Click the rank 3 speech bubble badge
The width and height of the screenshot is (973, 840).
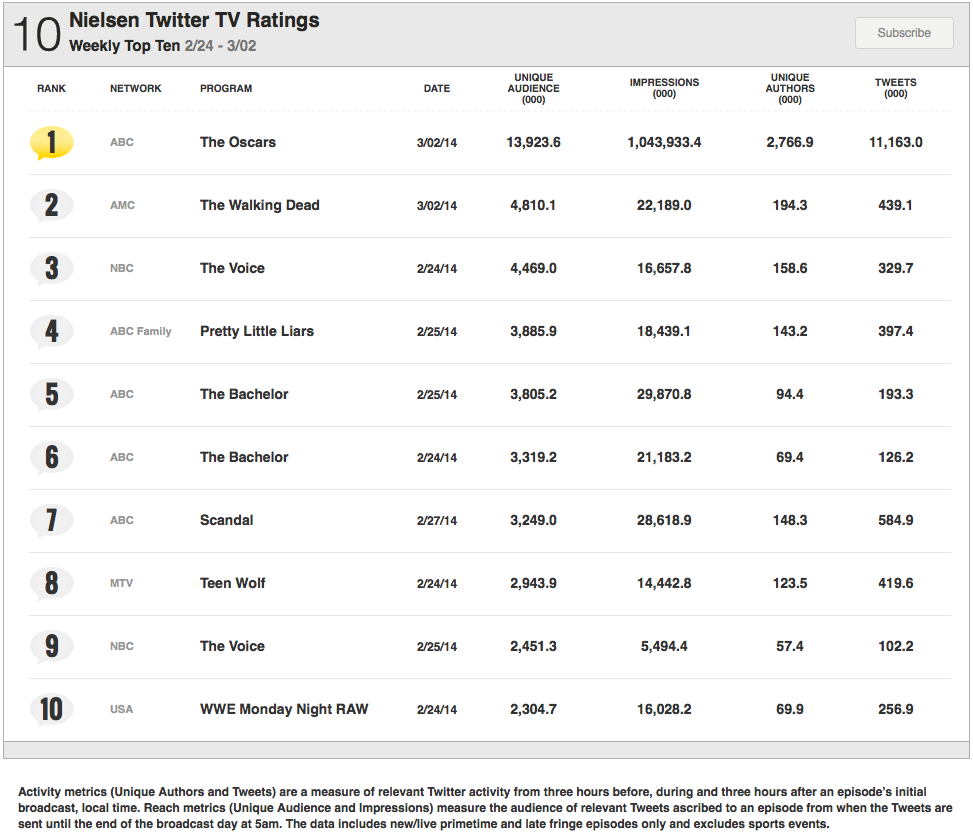click(x=52, y=269)
